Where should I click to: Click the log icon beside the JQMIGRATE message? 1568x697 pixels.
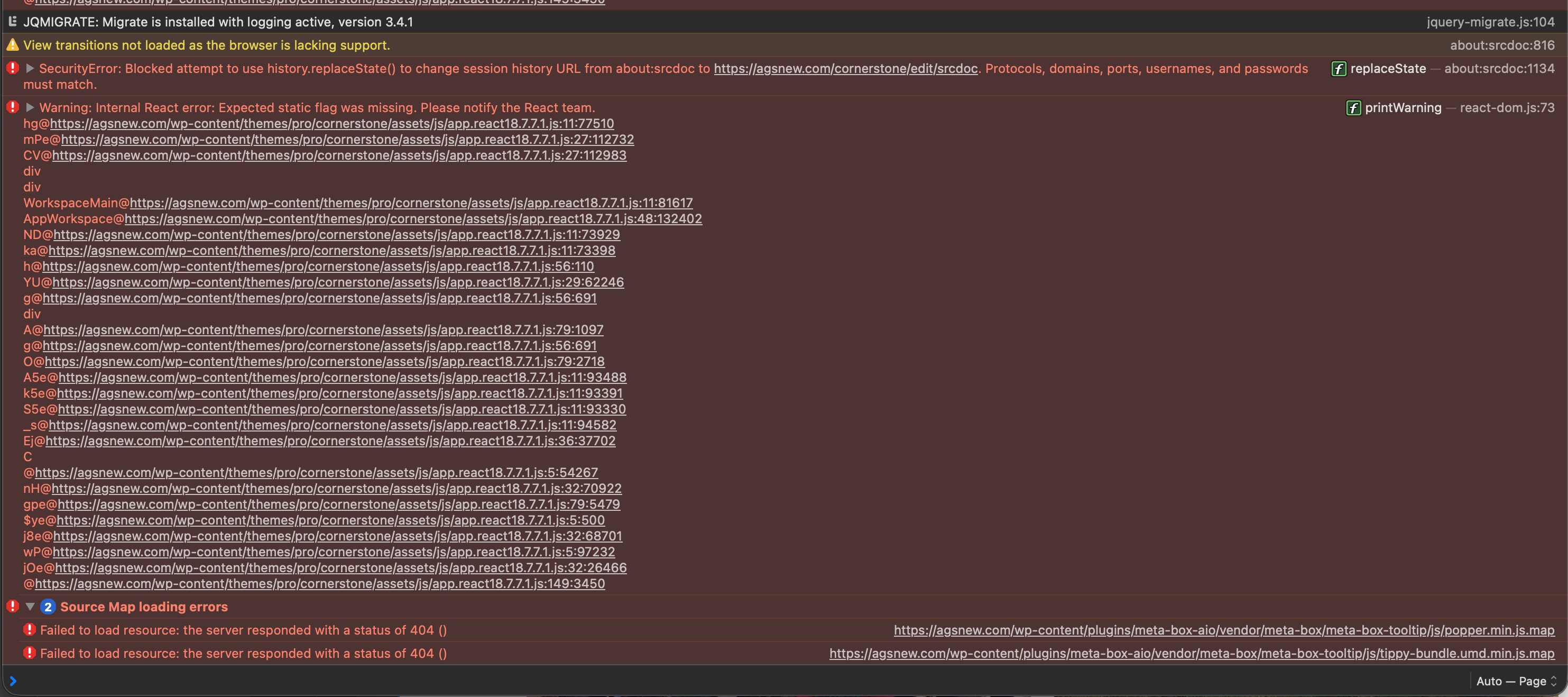[x=12, y=22]
